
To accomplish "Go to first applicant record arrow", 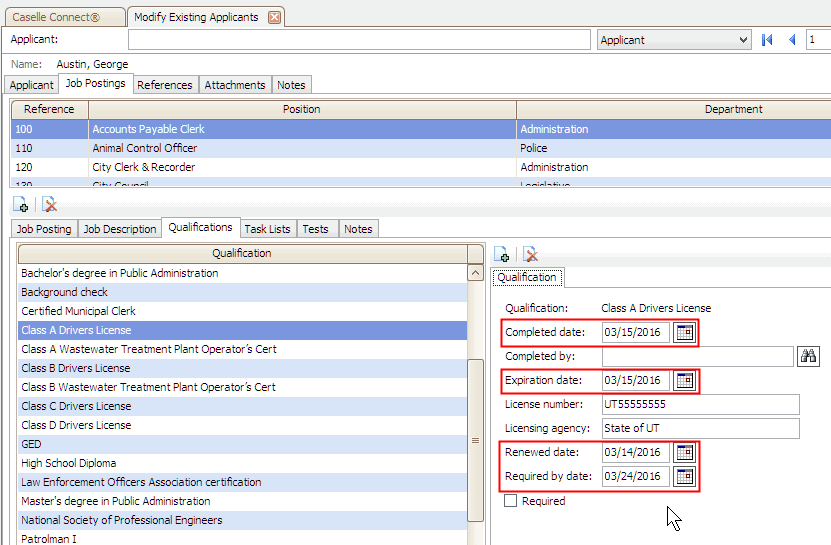I will pos(767,40).
